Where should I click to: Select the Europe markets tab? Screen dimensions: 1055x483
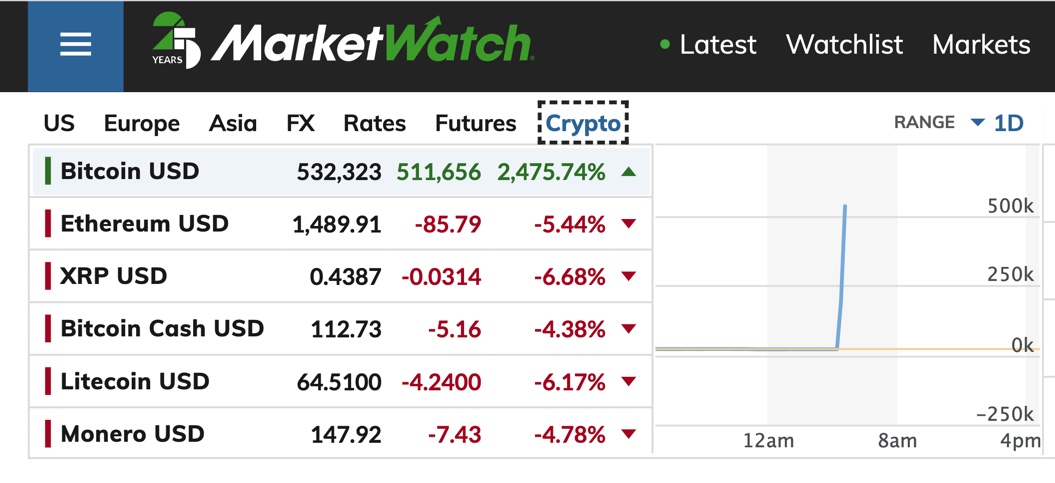point(141,124)
